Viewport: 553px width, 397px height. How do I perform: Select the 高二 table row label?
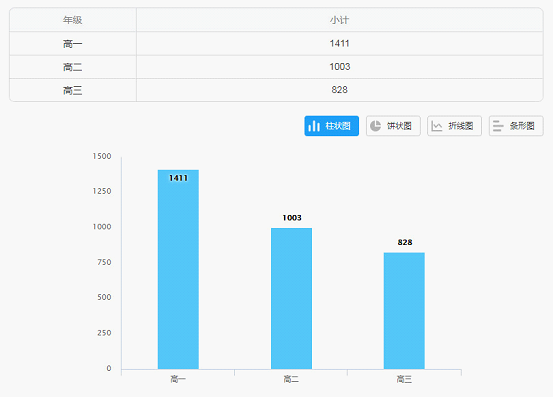pyautogui.click(x=73, y=67)
